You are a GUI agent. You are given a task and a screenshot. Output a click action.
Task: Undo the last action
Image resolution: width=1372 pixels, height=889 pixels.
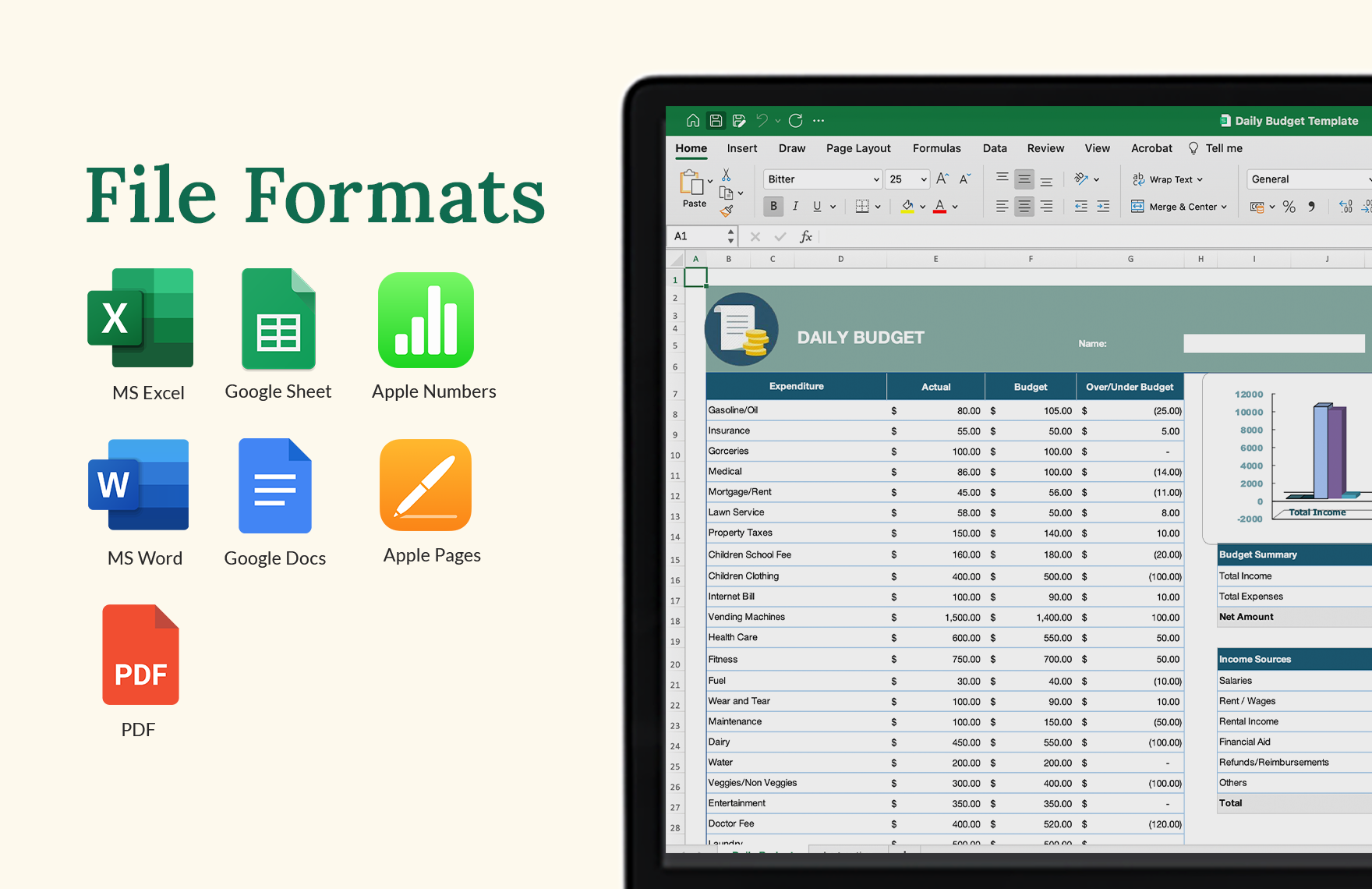pos(762,120)
